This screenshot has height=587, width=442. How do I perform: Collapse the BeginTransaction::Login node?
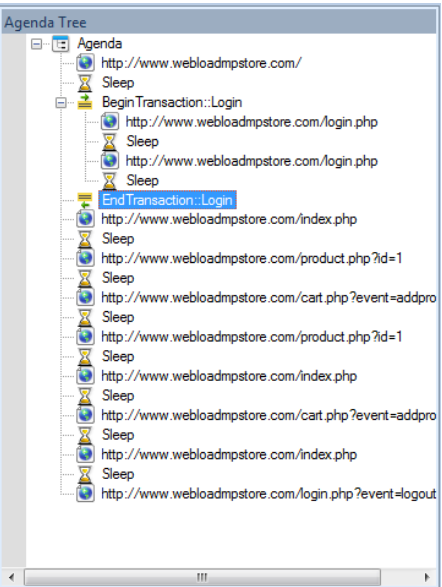point(61,103)
